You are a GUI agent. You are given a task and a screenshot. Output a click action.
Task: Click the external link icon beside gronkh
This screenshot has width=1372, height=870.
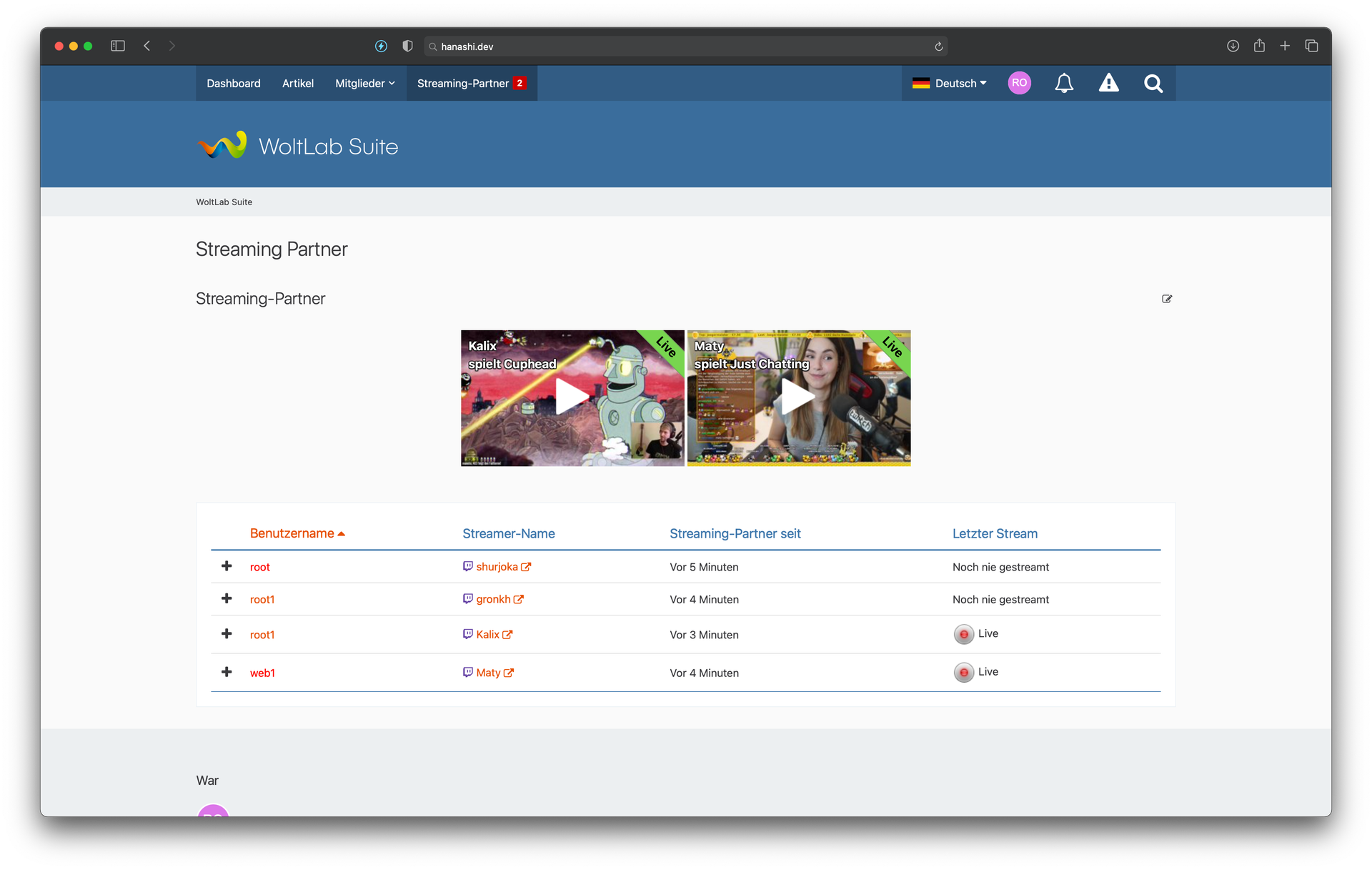(x=519, y=600)
